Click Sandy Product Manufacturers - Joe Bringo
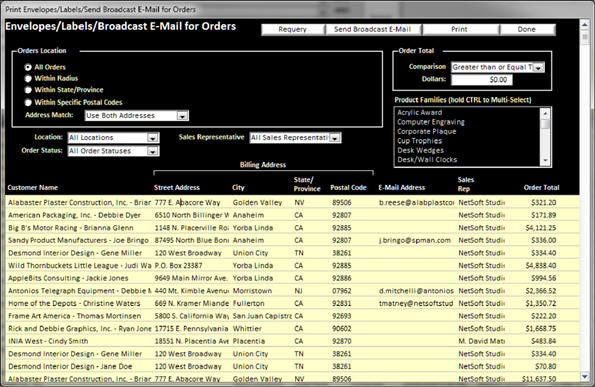Screen dimensions: 595x387 (78, 240)
